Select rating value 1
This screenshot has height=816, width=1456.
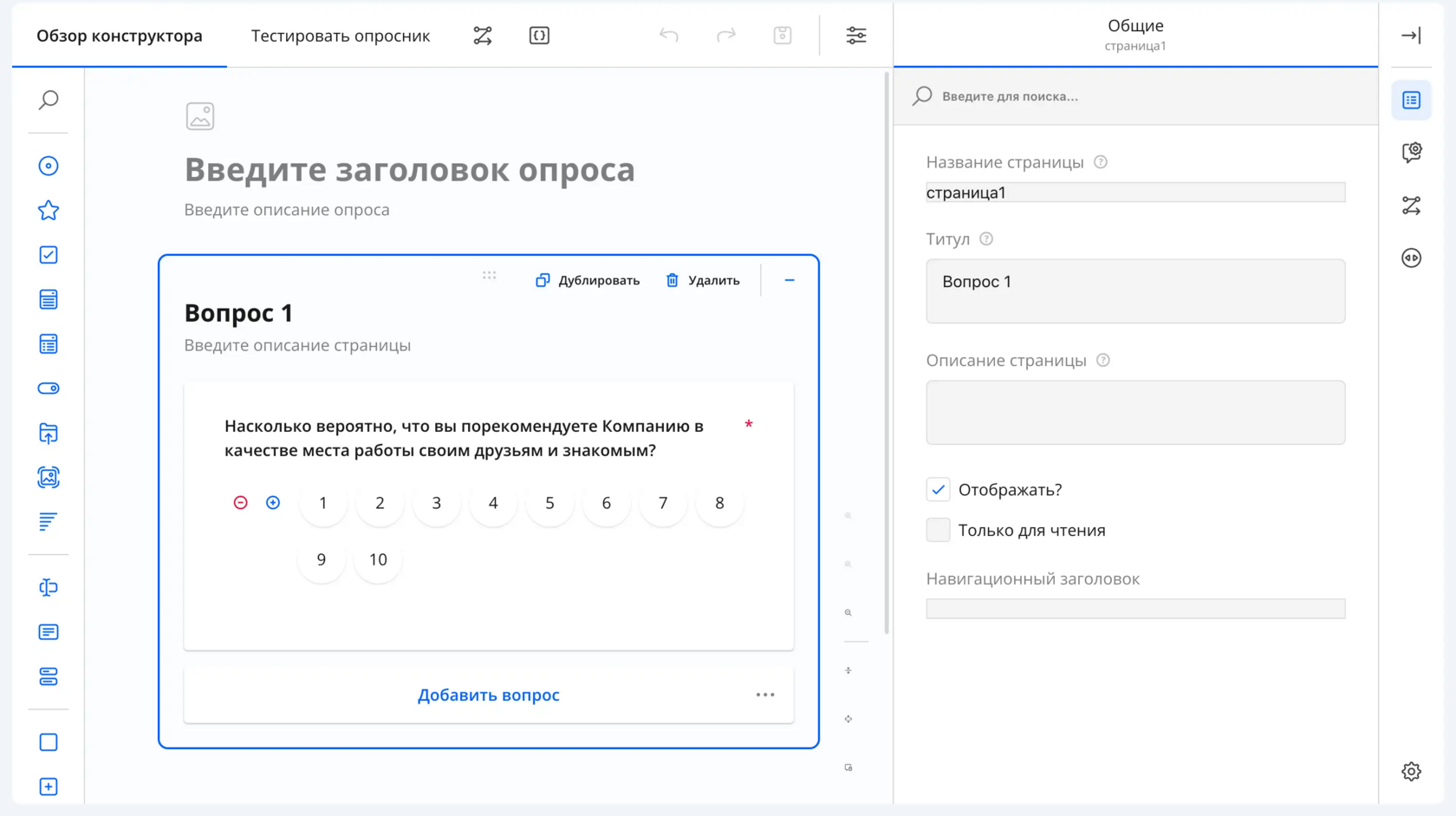(323, 503)
